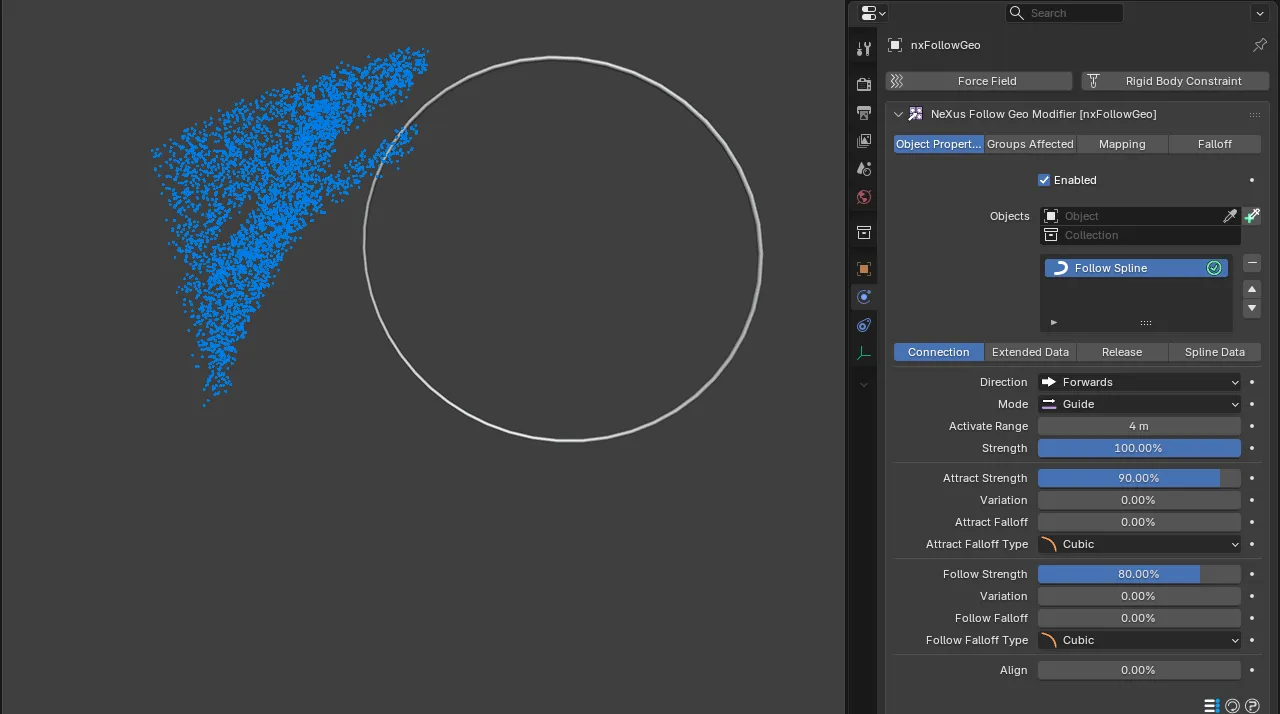Open the Collection properties box icon
1280x714 pixels.
pyautogui.click(x=864, y=233)
